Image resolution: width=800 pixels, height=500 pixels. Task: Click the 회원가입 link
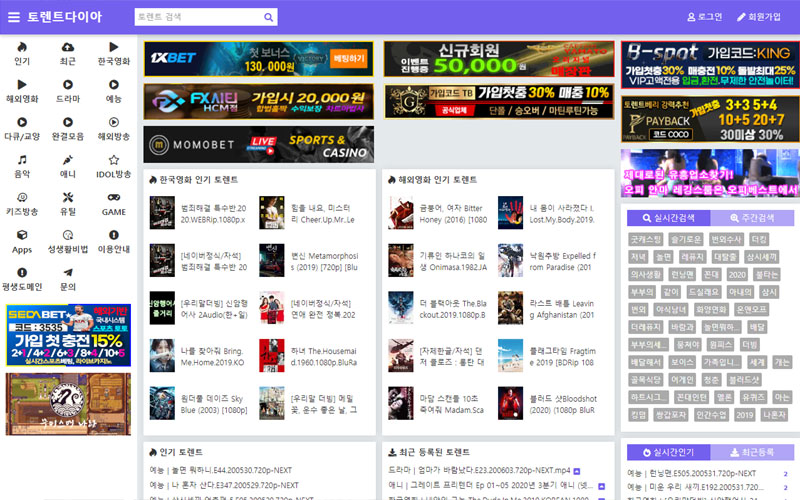click(759, 17)
